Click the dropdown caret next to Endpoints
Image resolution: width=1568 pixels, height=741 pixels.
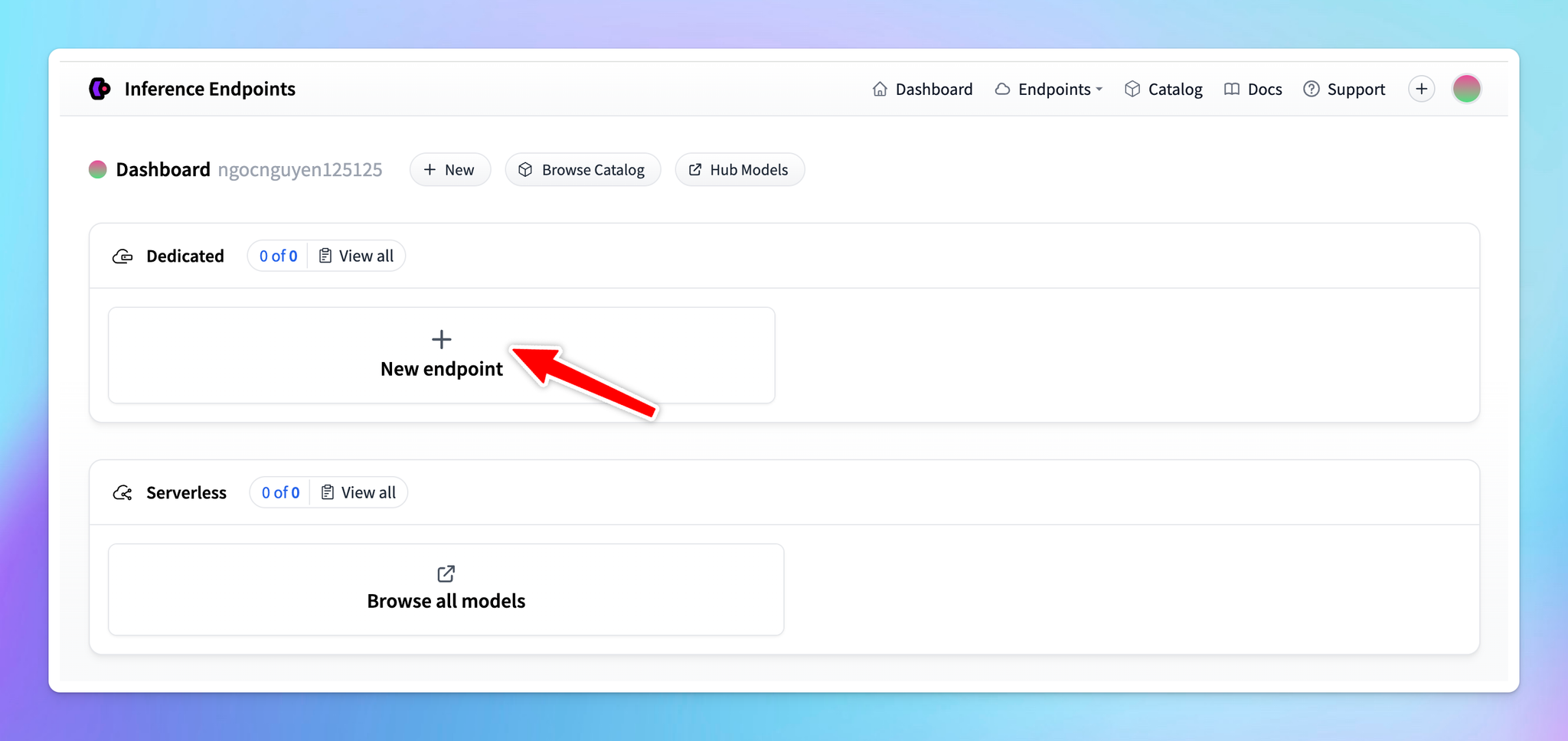(1099, 90)
